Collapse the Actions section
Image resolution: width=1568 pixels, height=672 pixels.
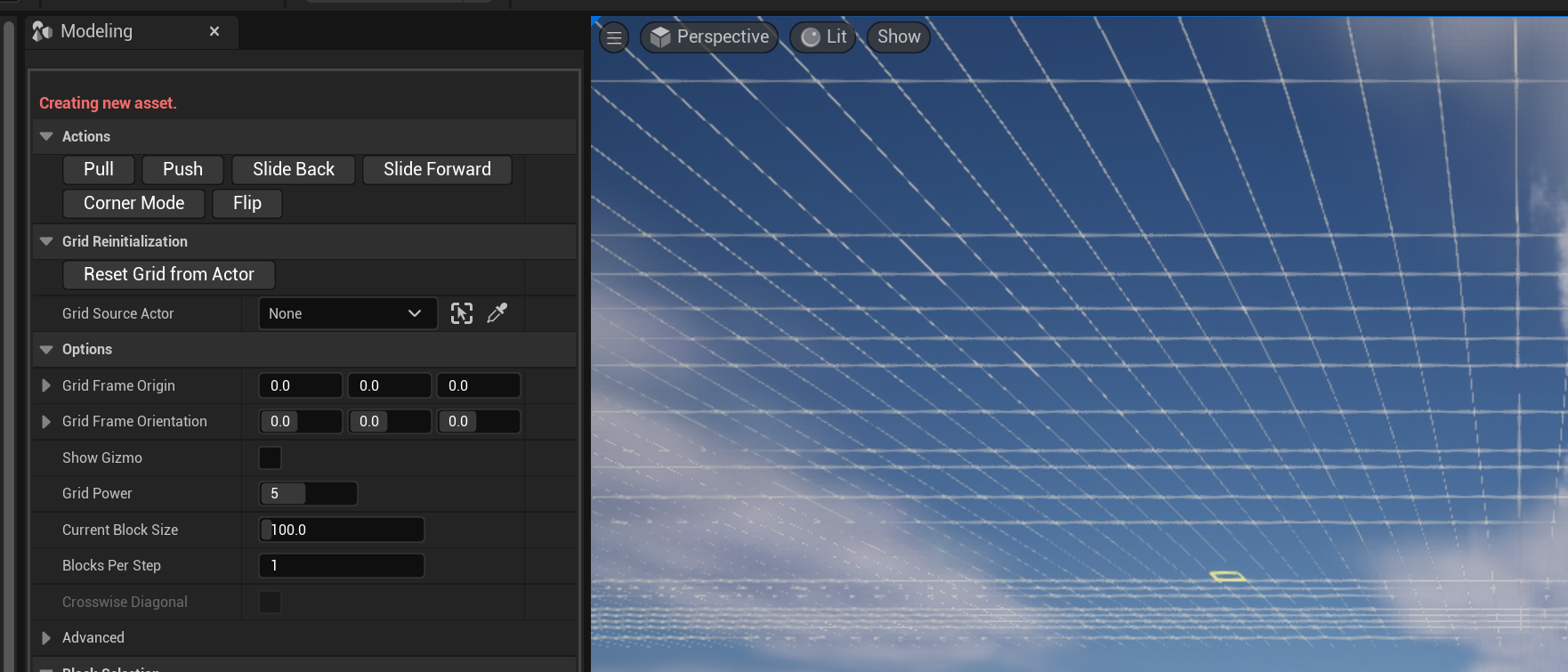coord(46,136)
